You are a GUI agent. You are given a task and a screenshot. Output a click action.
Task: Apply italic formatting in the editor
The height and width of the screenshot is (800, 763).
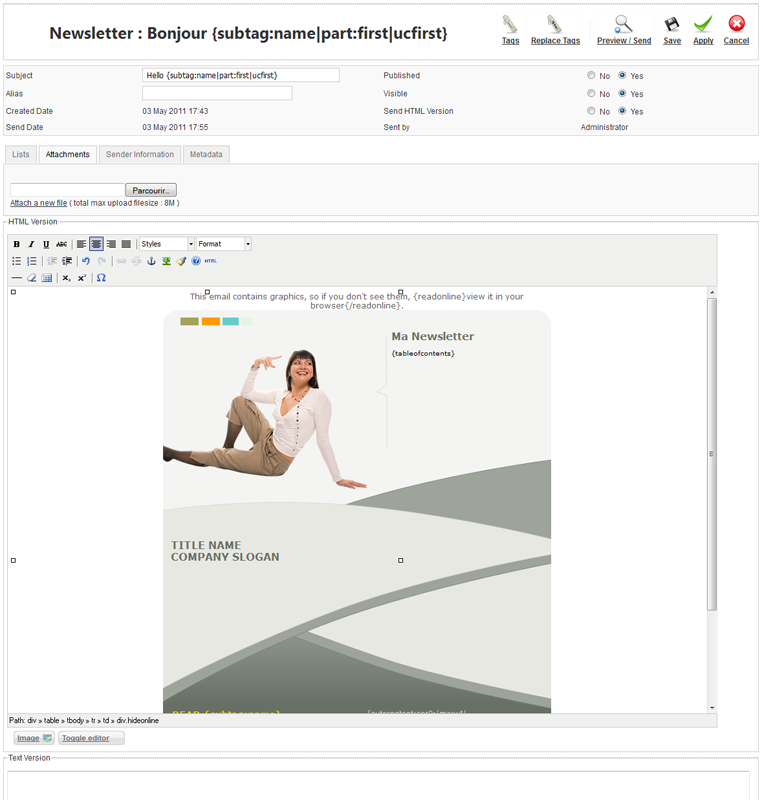pyautogui.click(x=31, y=244)
